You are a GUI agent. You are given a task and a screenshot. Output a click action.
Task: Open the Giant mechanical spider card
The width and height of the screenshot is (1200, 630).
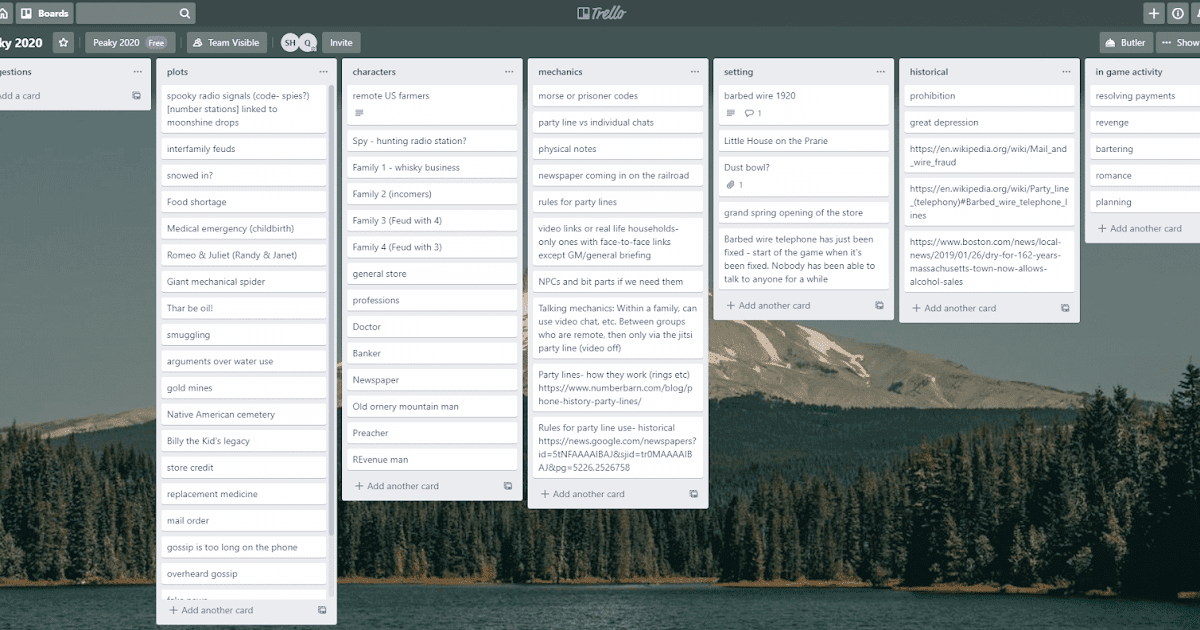244,282
